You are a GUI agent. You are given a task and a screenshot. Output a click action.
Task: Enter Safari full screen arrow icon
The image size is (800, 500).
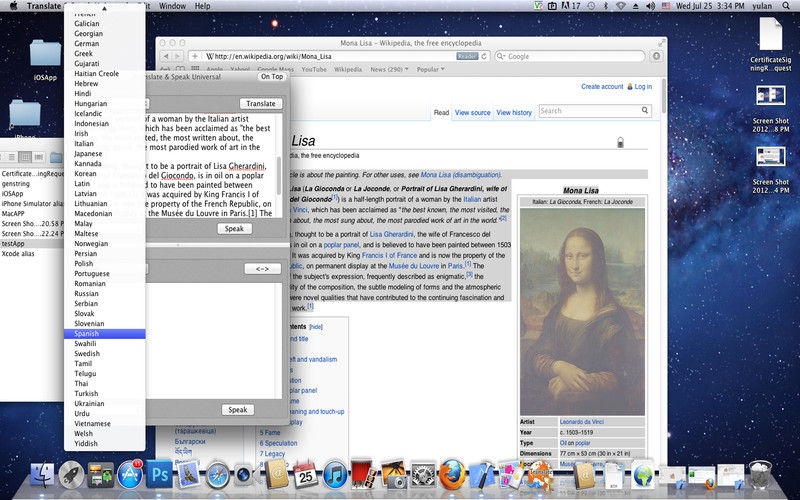pos(662,43)
